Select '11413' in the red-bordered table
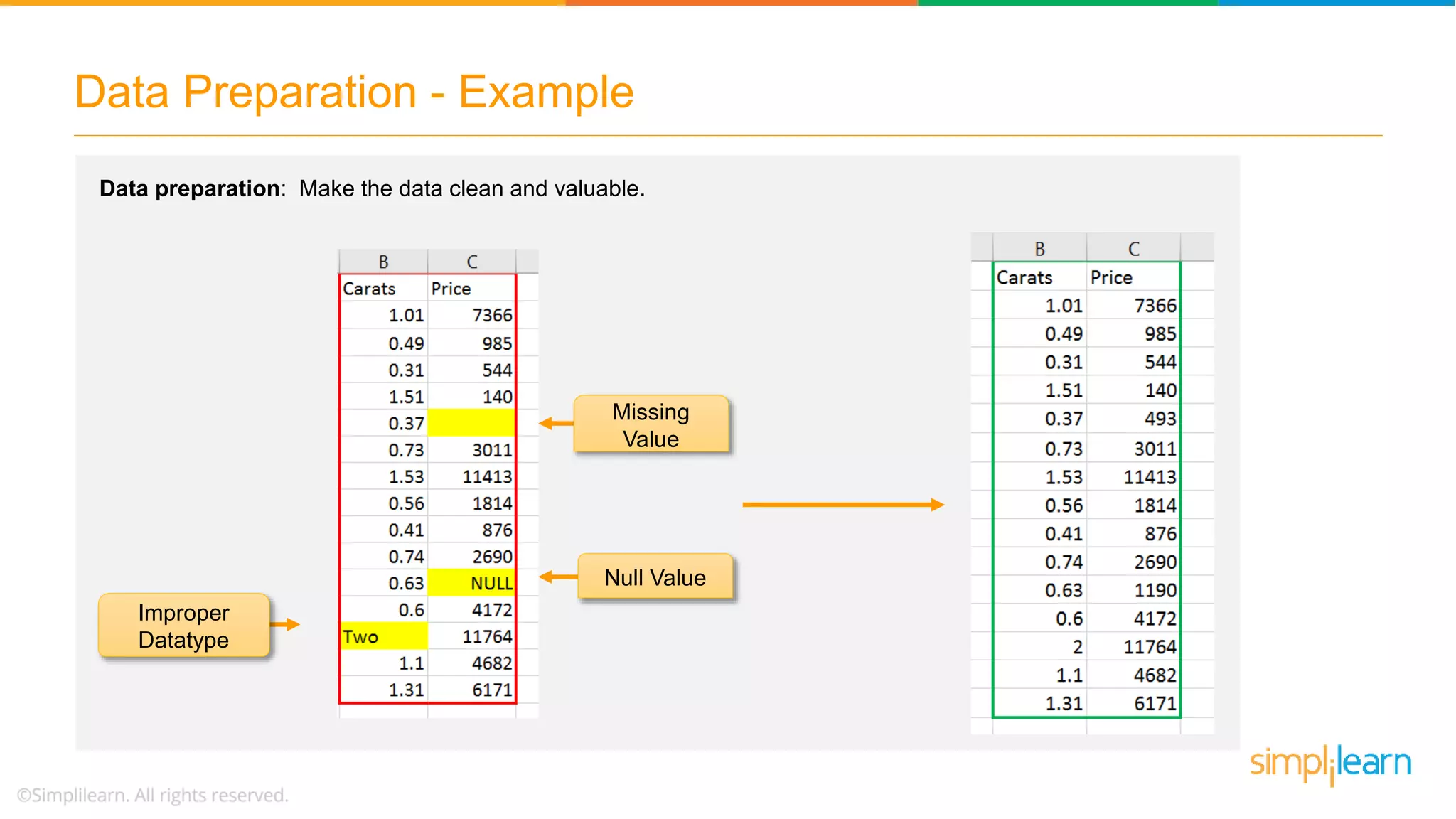This screenshot has height=819, width=1456. click(471, 476)
